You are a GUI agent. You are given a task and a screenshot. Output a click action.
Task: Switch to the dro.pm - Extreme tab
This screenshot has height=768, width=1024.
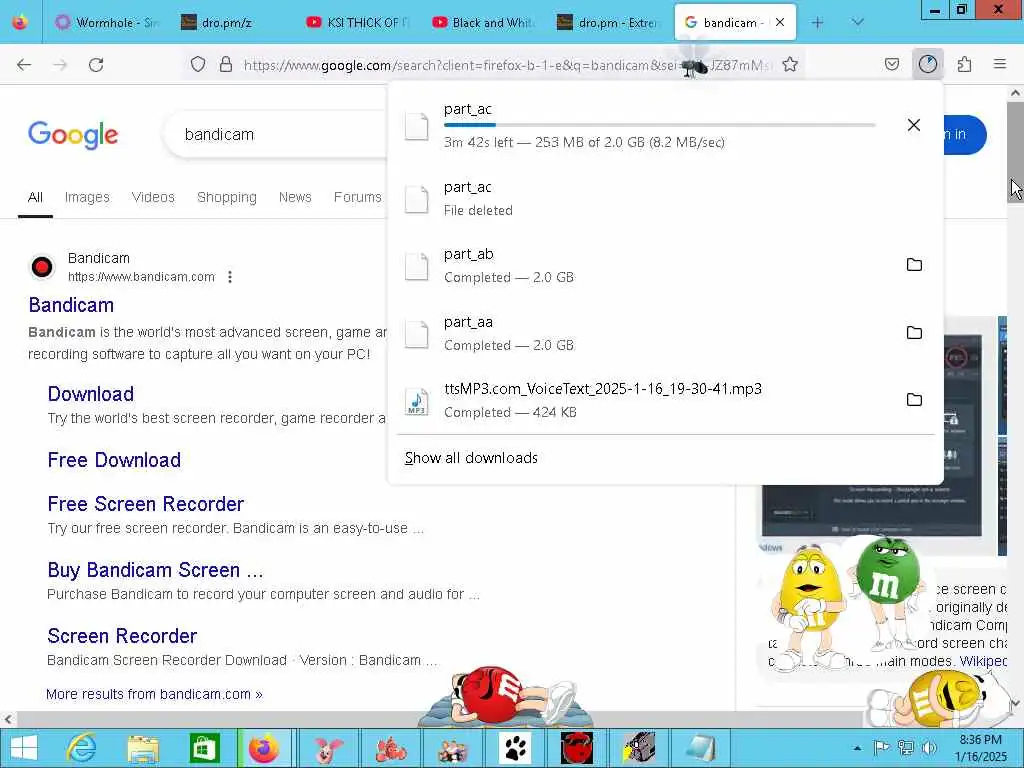[611, 22]
